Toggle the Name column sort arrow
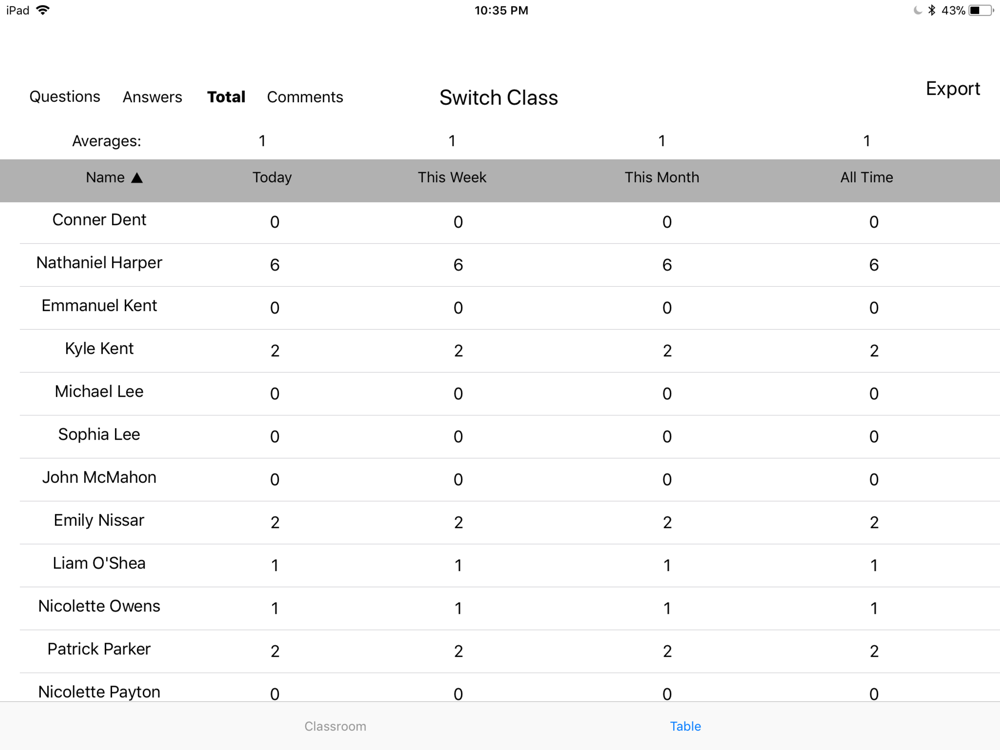 [136, 178]
